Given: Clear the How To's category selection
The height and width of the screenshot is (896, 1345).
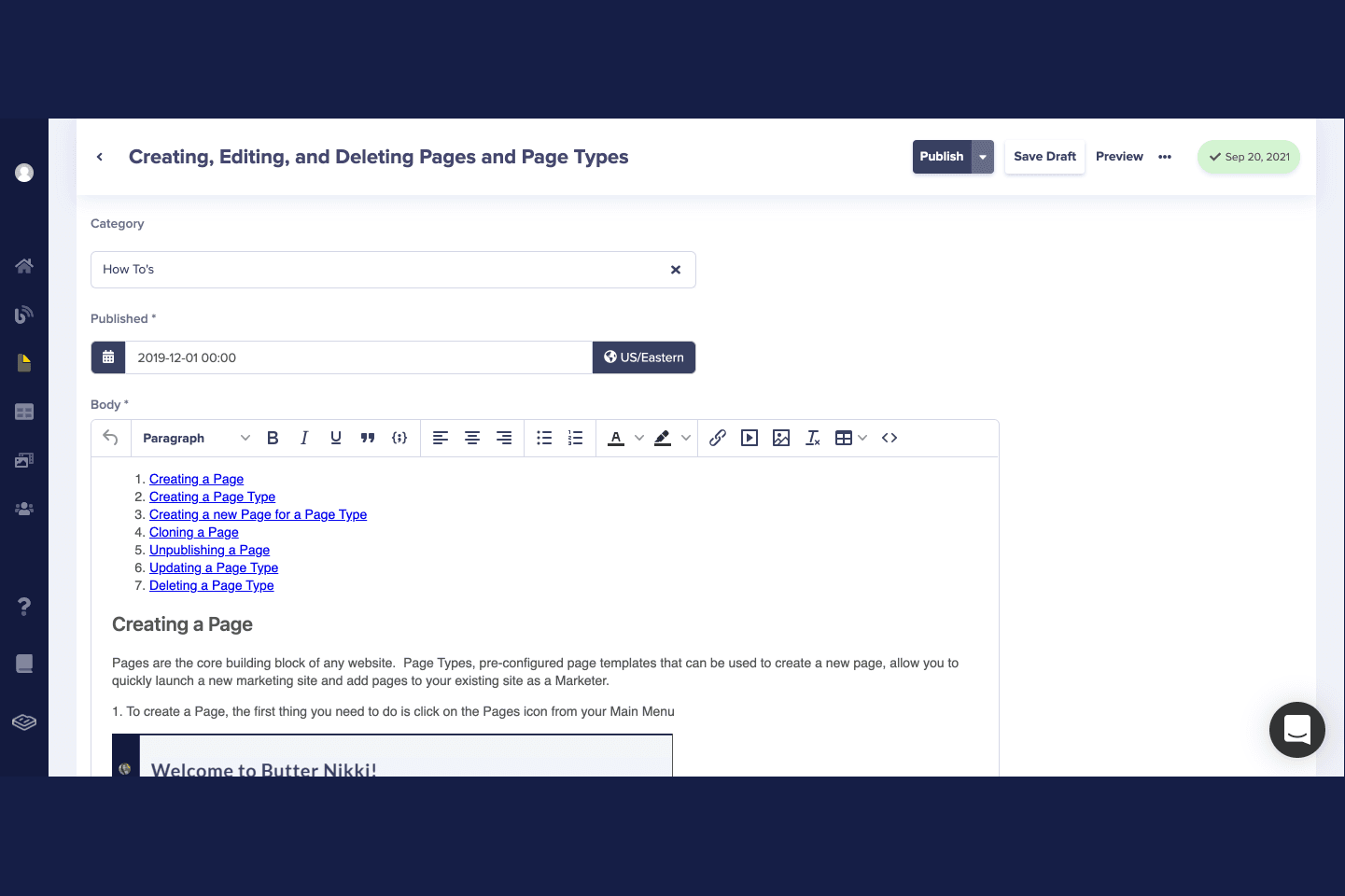Looking at the screenshot, I should click(x=676, y=270).
